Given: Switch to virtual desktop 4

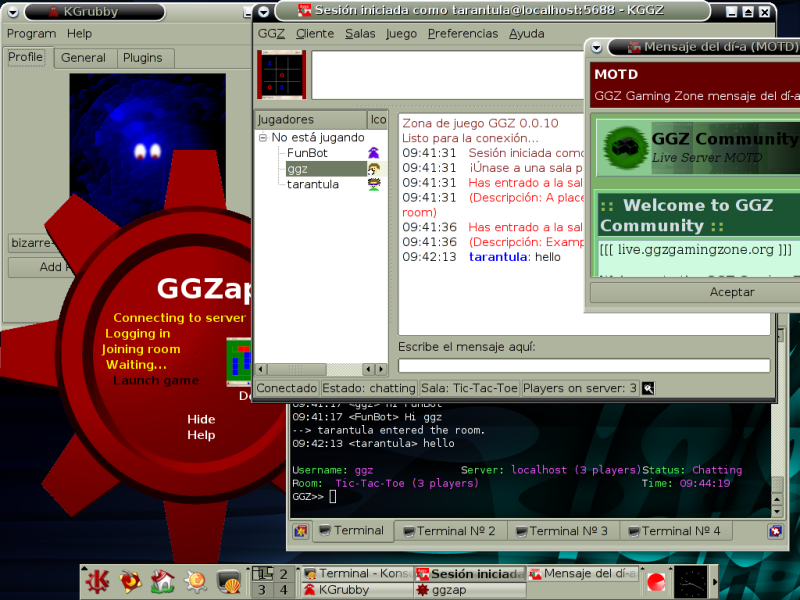Looking at the screenshot, I should pos(284,590).
